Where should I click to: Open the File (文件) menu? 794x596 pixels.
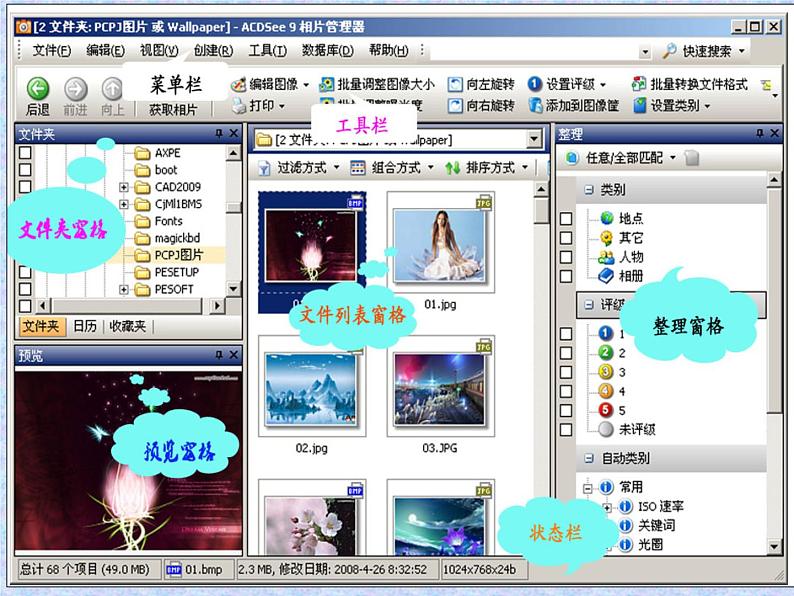[52, 50]
